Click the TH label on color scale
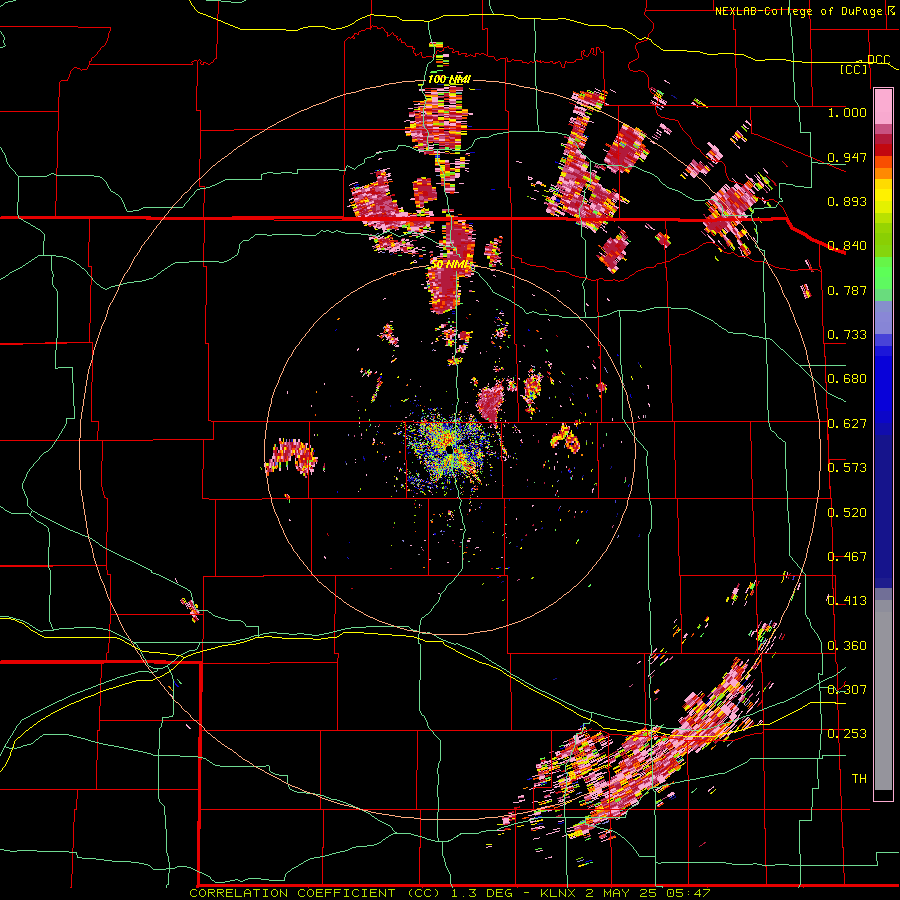Viewport: 900px width, 900px height. tap(859, 779)
